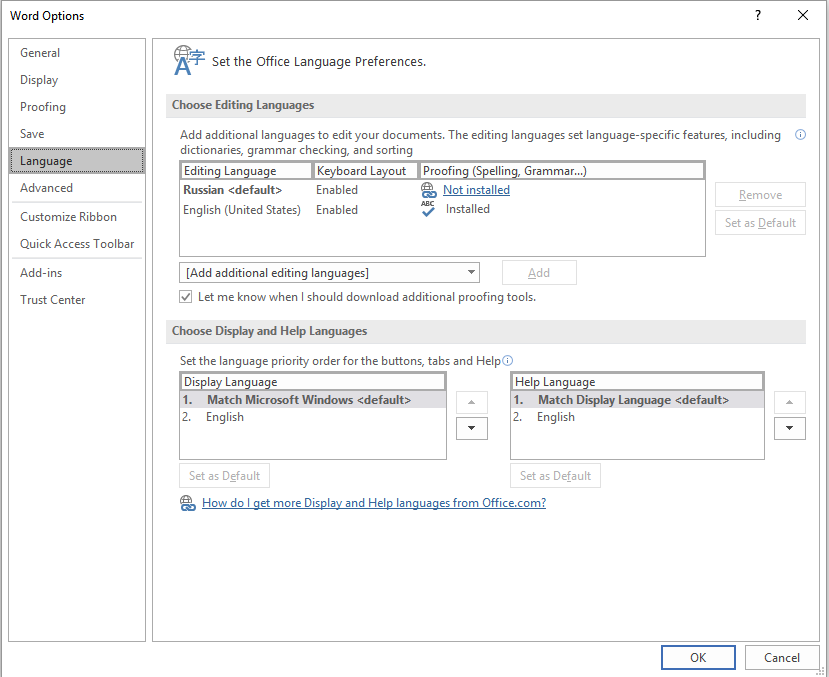Select the Language options category

tap(77, 161)
